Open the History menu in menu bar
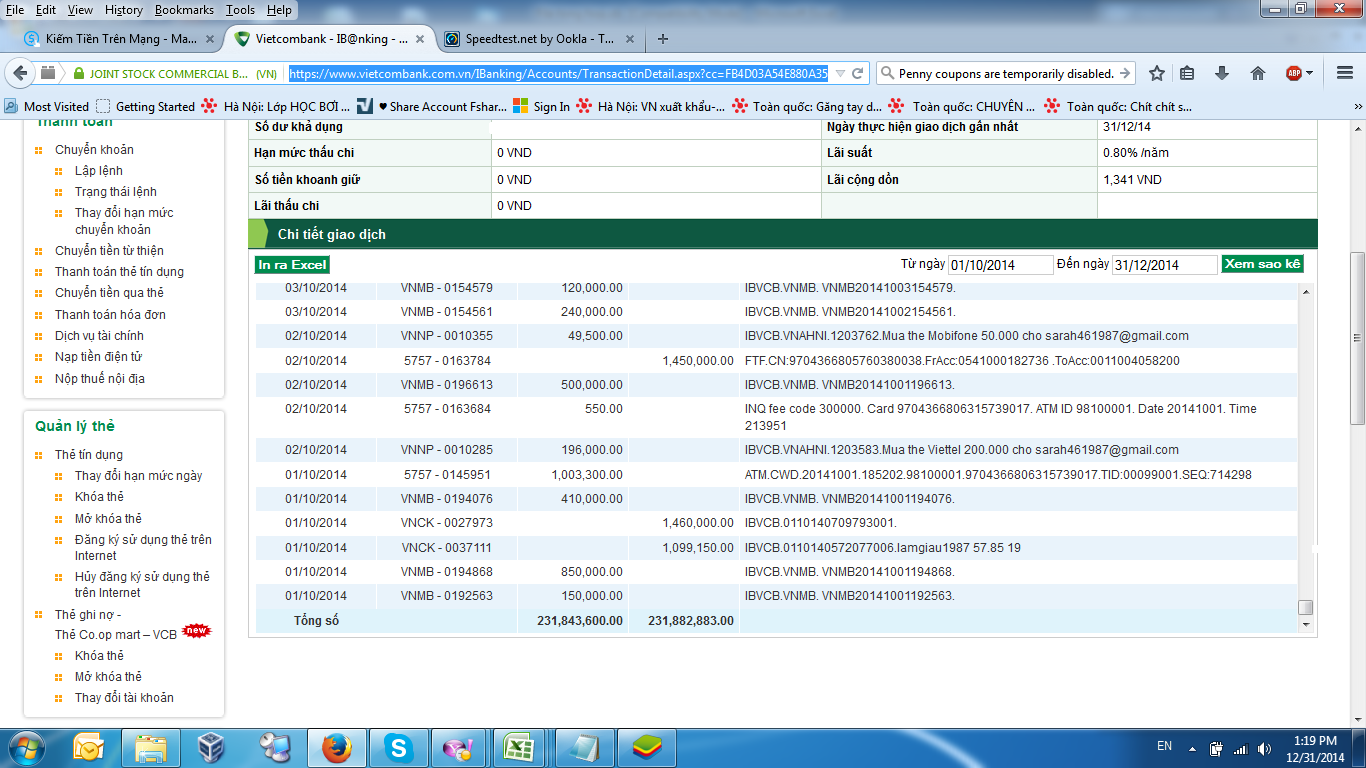Image resolution: width=1366 pixels, height=768 pixels. click(124, 10)
